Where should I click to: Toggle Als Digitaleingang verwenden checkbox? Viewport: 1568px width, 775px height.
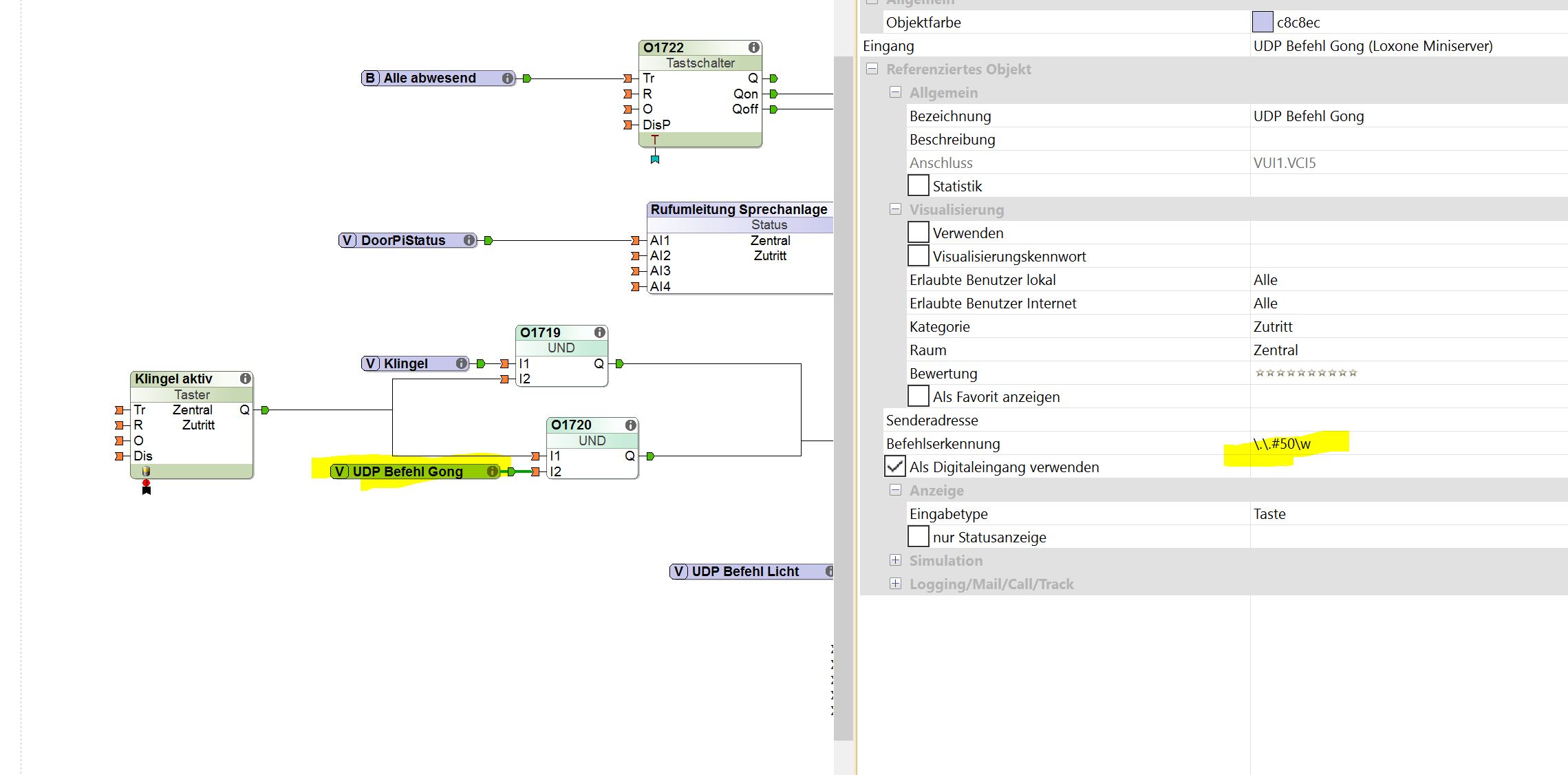pyautogui.click(x=894, y=467)
